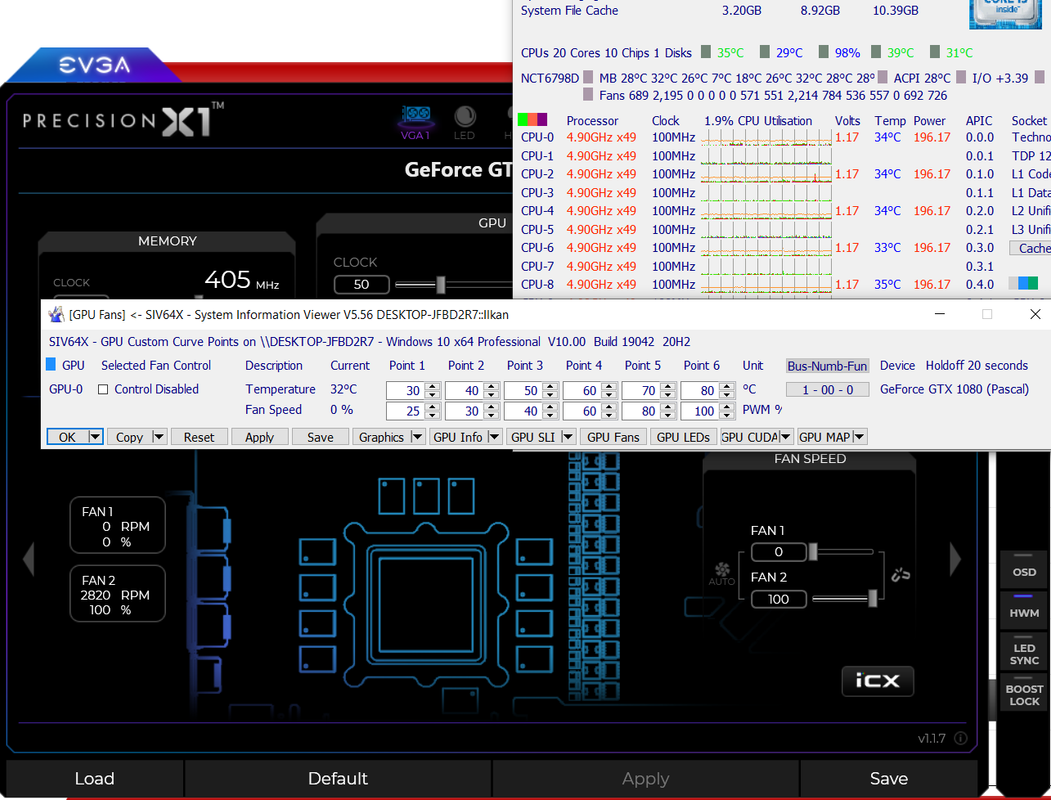Screen dimensions: 1051x800
Task: Click the "GeForce GTX 1080 (Pascal)" device text
Action: click(954, 389)
